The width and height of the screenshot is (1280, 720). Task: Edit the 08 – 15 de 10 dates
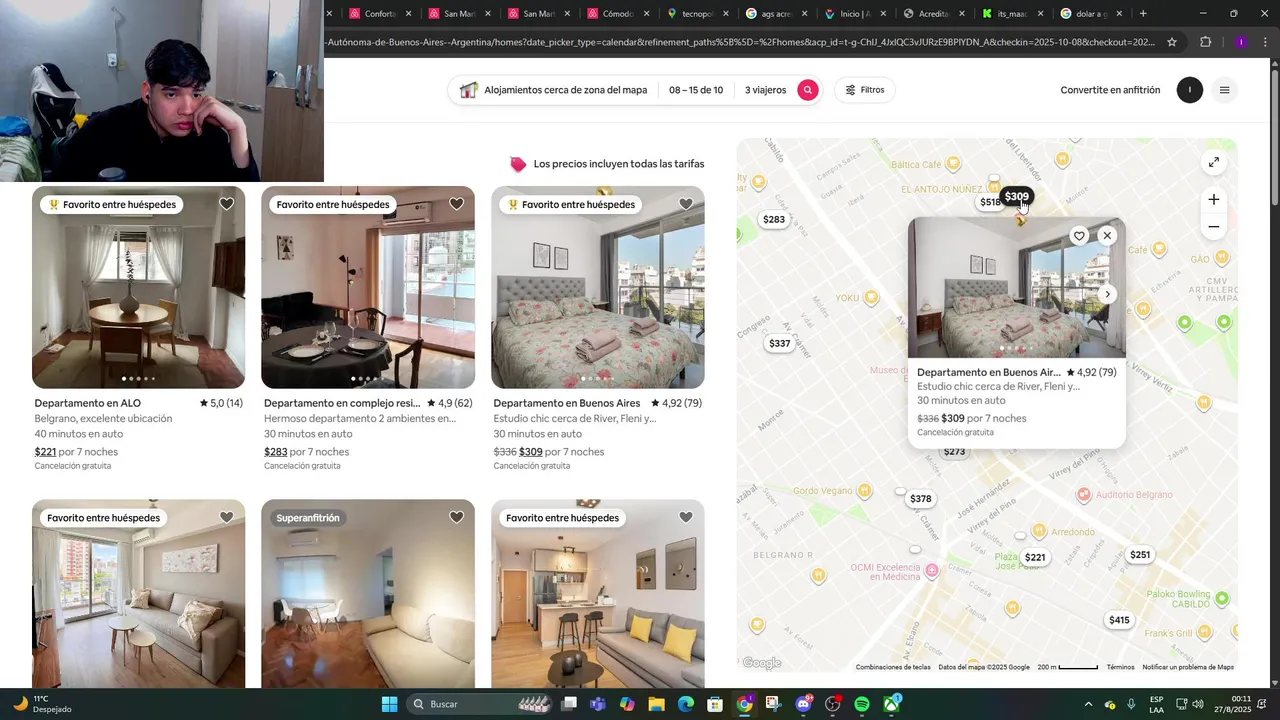696,90
